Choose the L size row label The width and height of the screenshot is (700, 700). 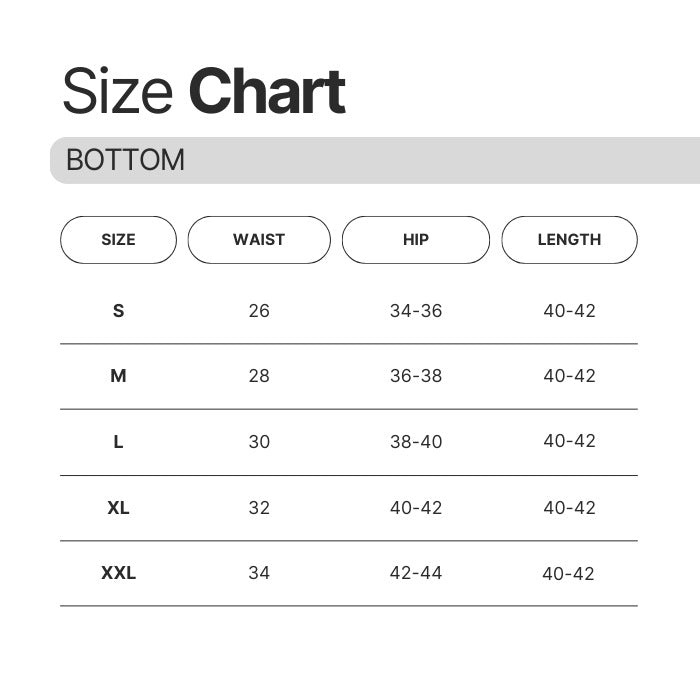click(118, 442)
